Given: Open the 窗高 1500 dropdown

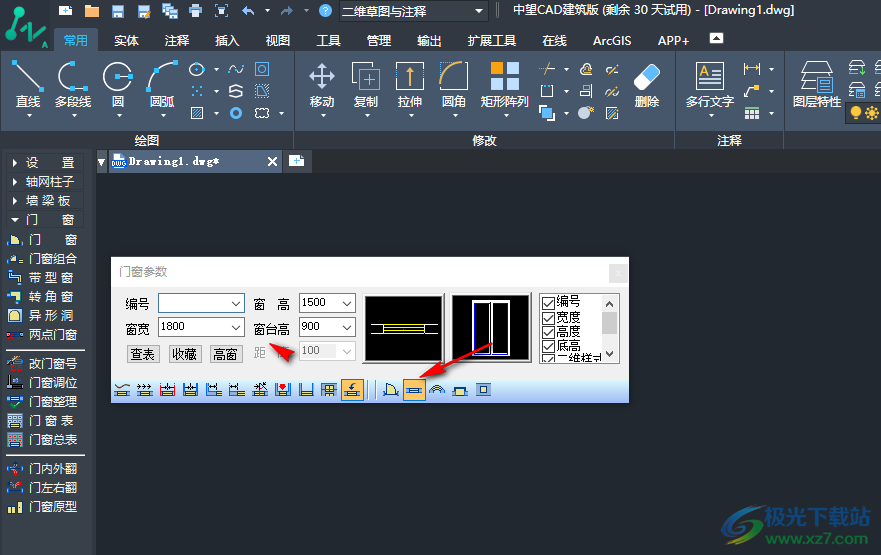Looking at the screenshot, I should point(347,303).
